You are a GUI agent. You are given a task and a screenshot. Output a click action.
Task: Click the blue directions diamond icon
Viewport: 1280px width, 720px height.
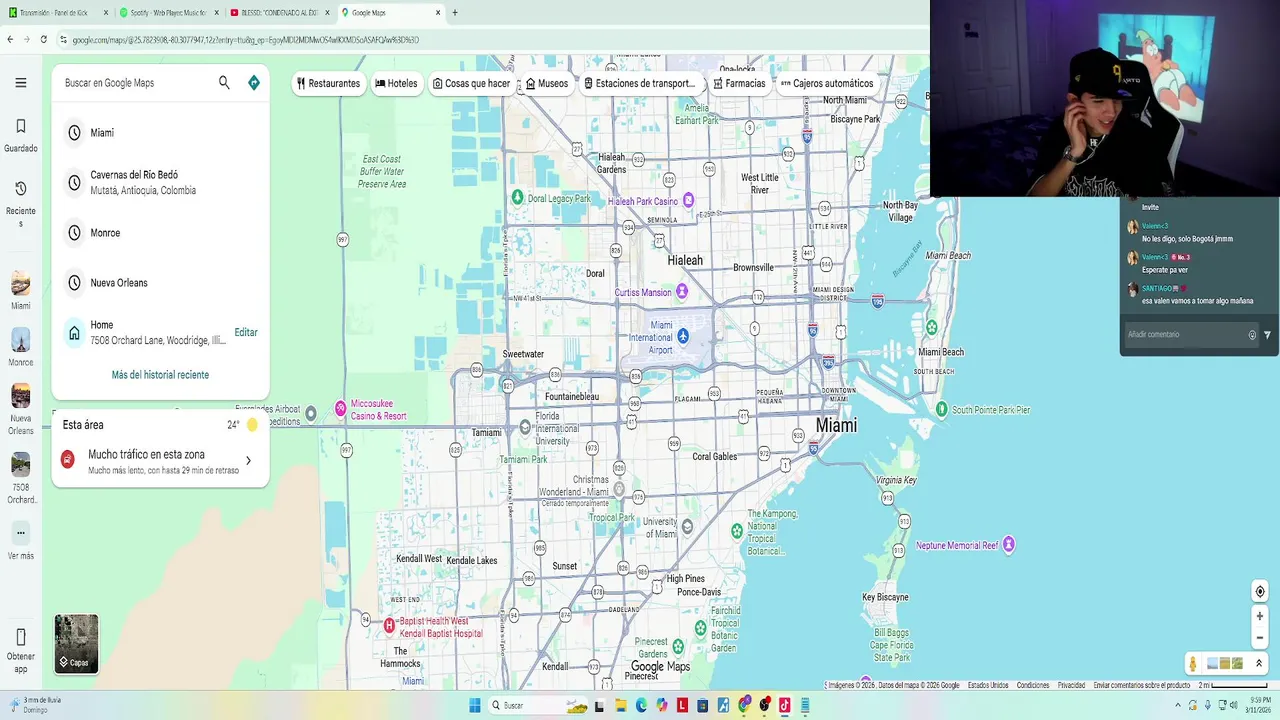254,83
